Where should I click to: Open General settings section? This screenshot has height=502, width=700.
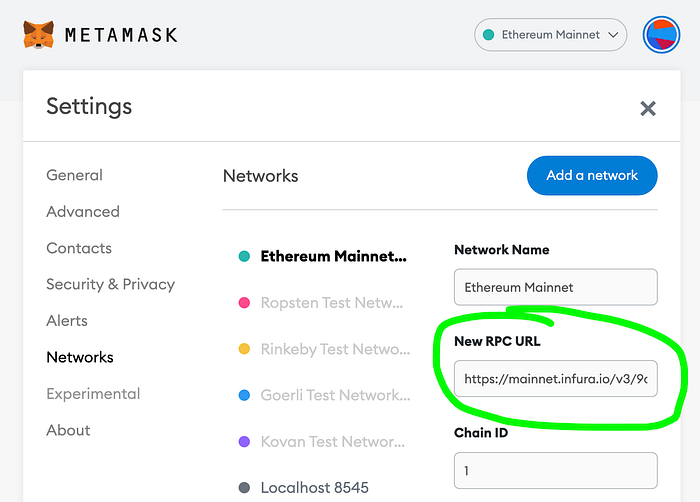click(75, 175)
